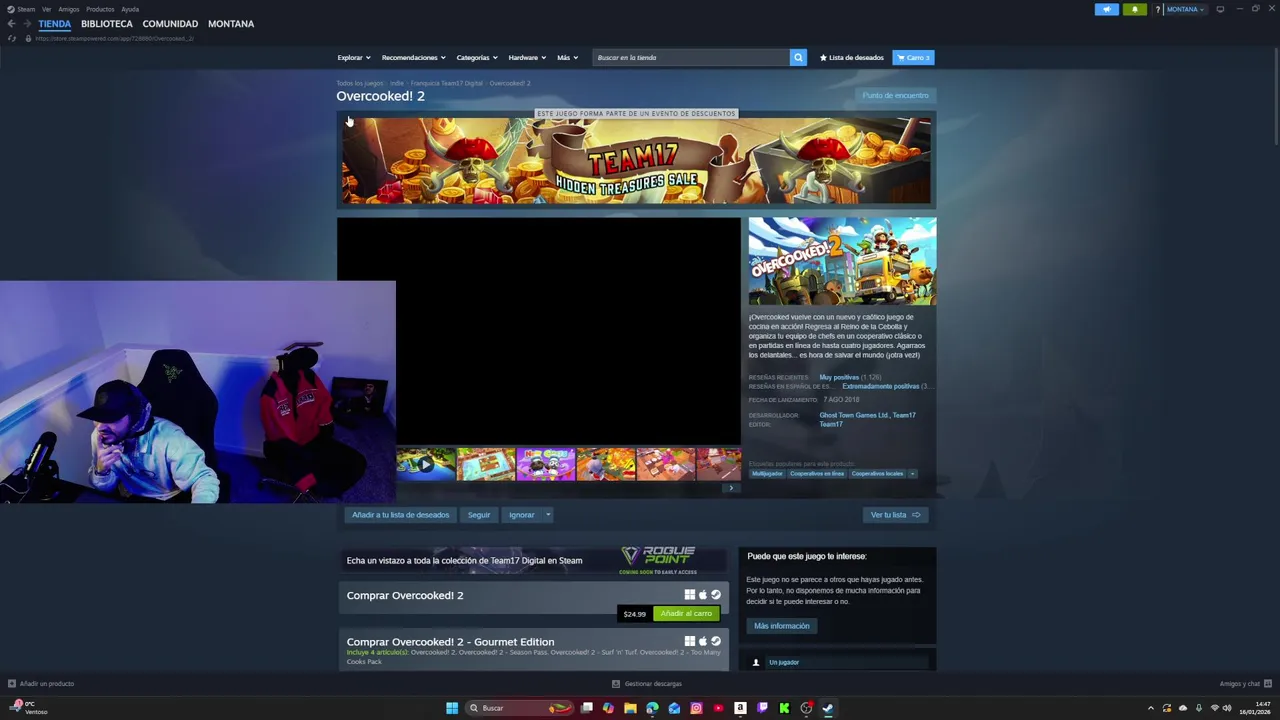Open File Explorer from the taskbar
Viewport: 1280px width, 720px height.
[x=630, y=708]
